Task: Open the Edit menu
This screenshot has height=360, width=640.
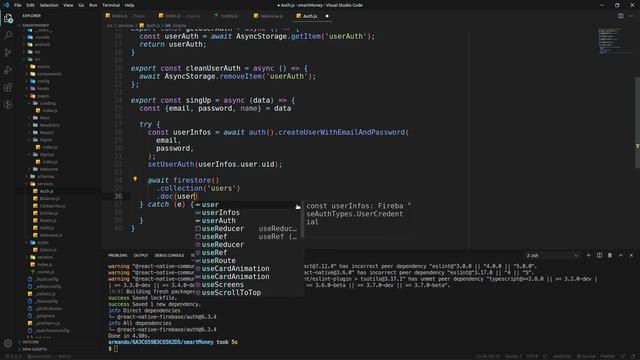Action: [x=31, y=5]
